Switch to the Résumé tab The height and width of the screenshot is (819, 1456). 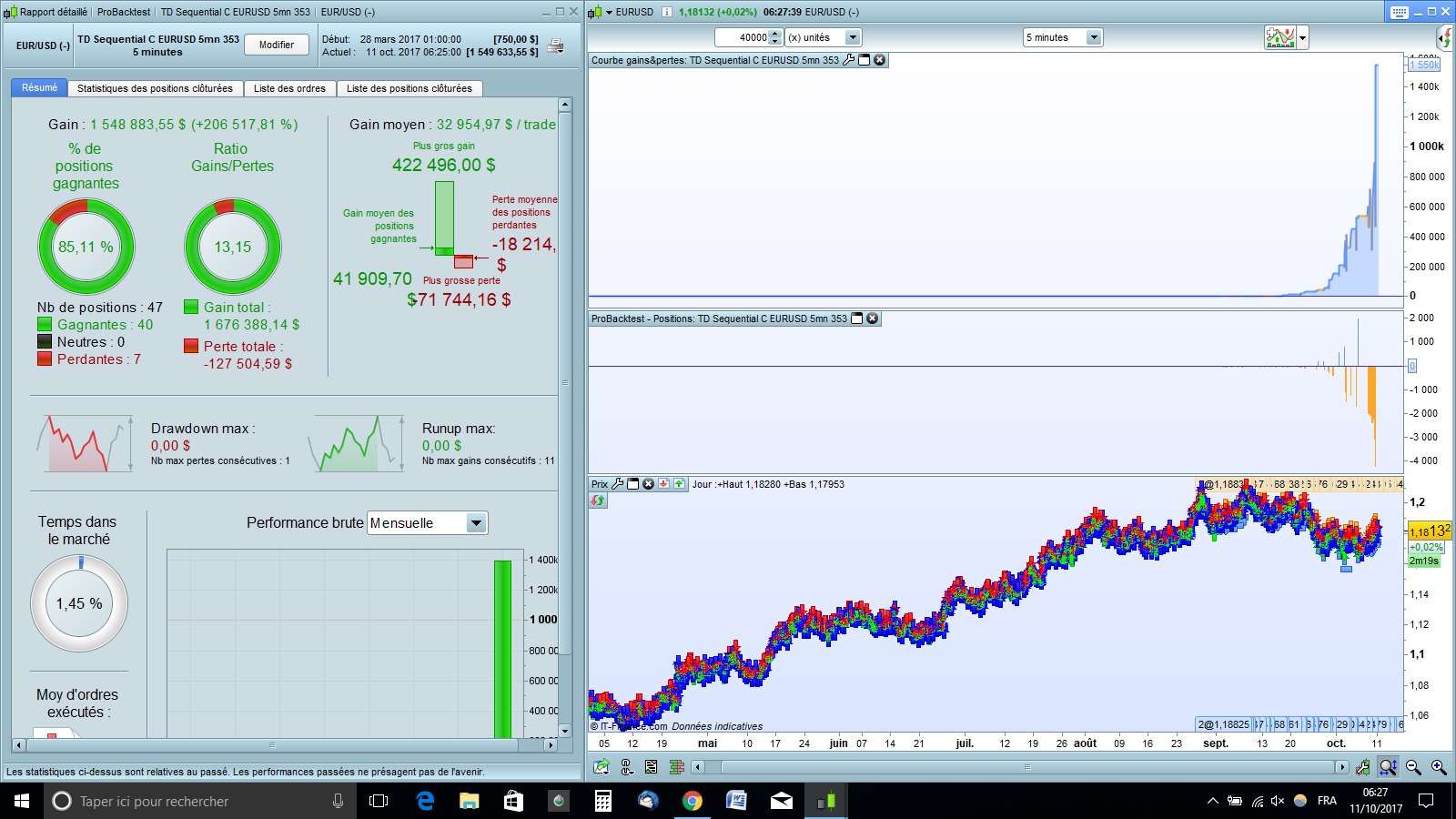[39, 87]
